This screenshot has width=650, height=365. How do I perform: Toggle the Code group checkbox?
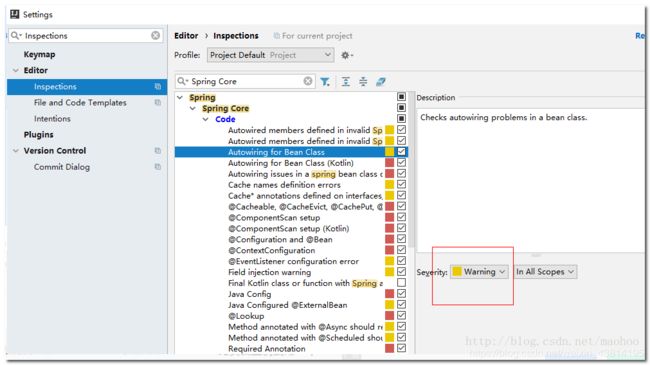(x=401, y=119)
